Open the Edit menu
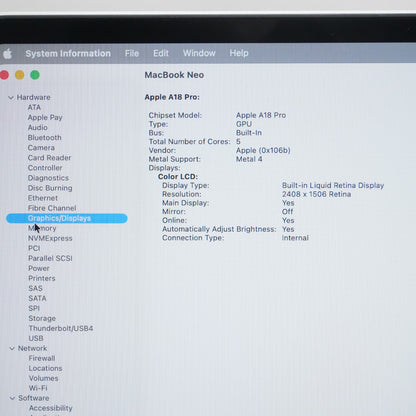Image resolution: width=416 pixels, height=416 pixels. pos(161,53)
